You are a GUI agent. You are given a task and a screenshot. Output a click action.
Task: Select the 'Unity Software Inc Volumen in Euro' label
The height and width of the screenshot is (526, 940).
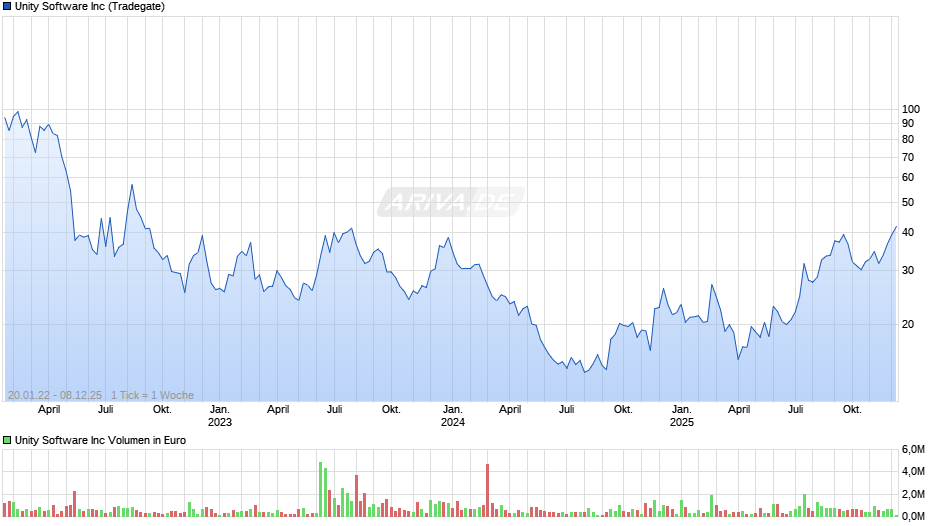point(100,440)
